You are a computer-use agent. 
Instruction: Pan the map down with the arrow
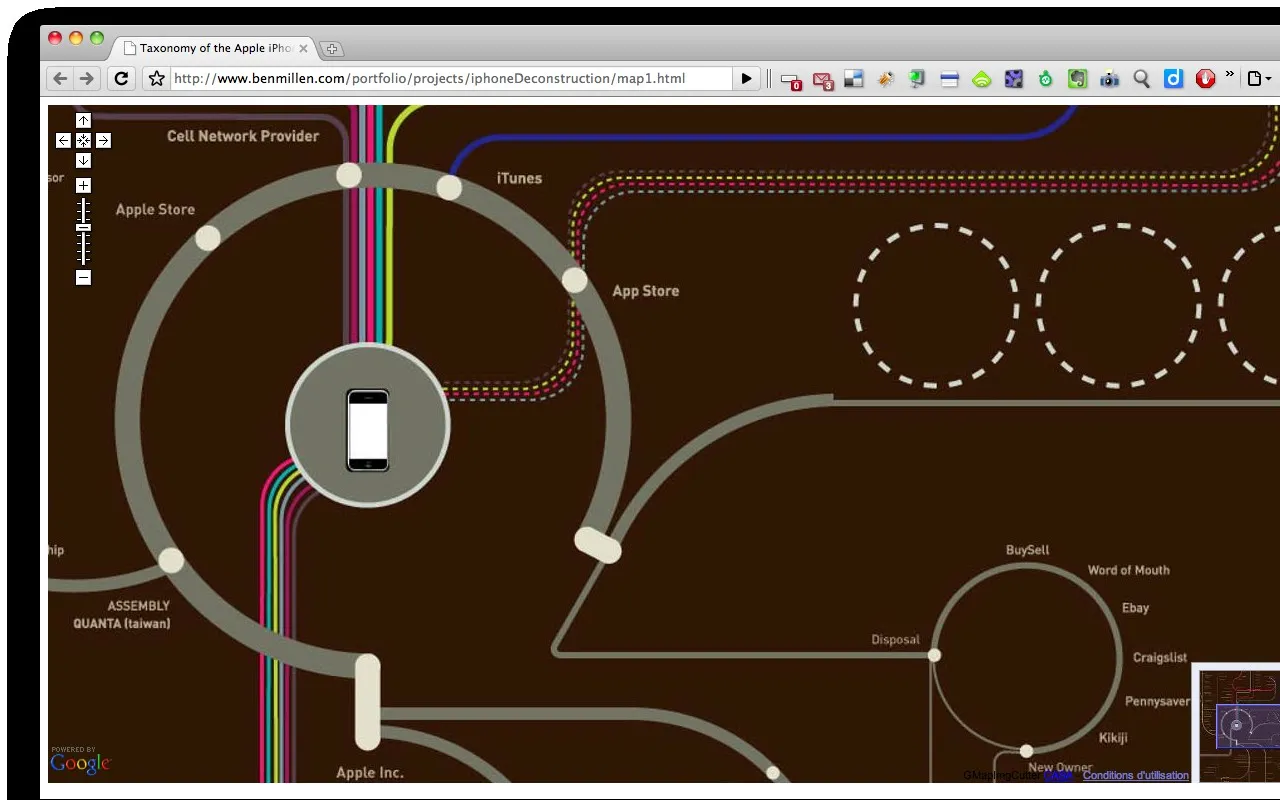tap(83, 161)
